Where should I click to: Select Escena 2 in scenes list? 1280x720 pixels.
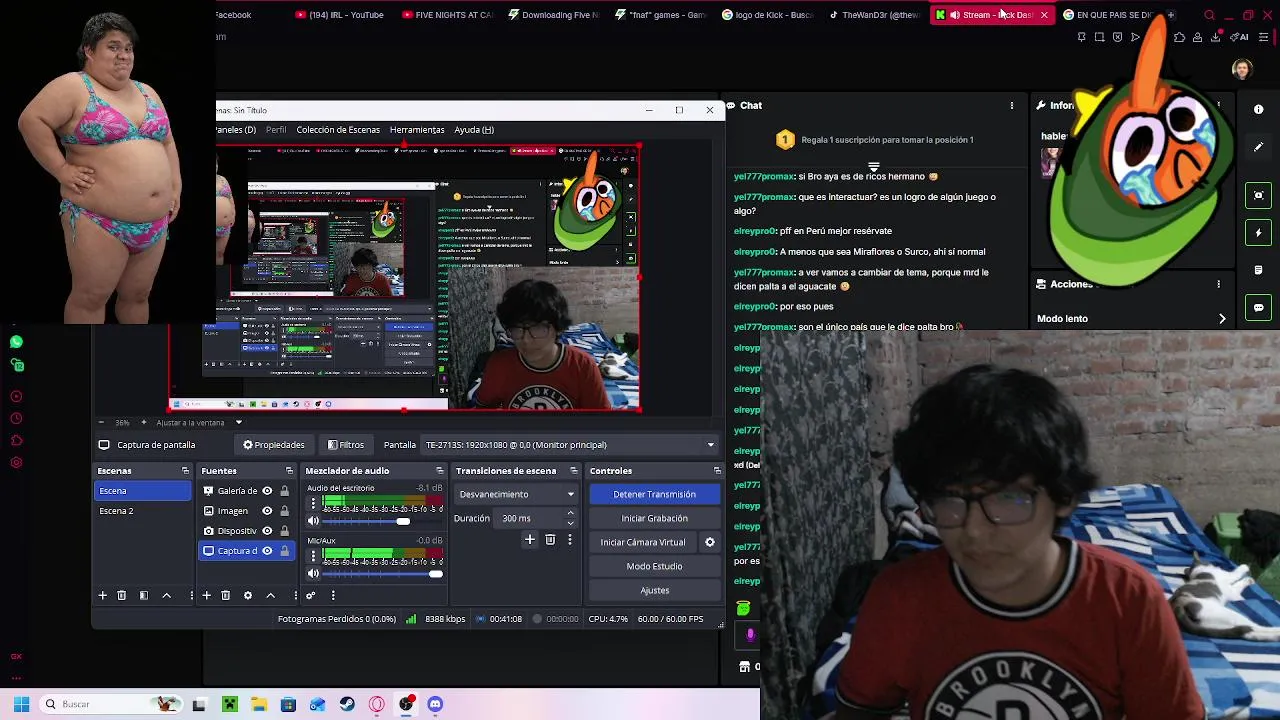pyautogui.click(x=143, y=511)
